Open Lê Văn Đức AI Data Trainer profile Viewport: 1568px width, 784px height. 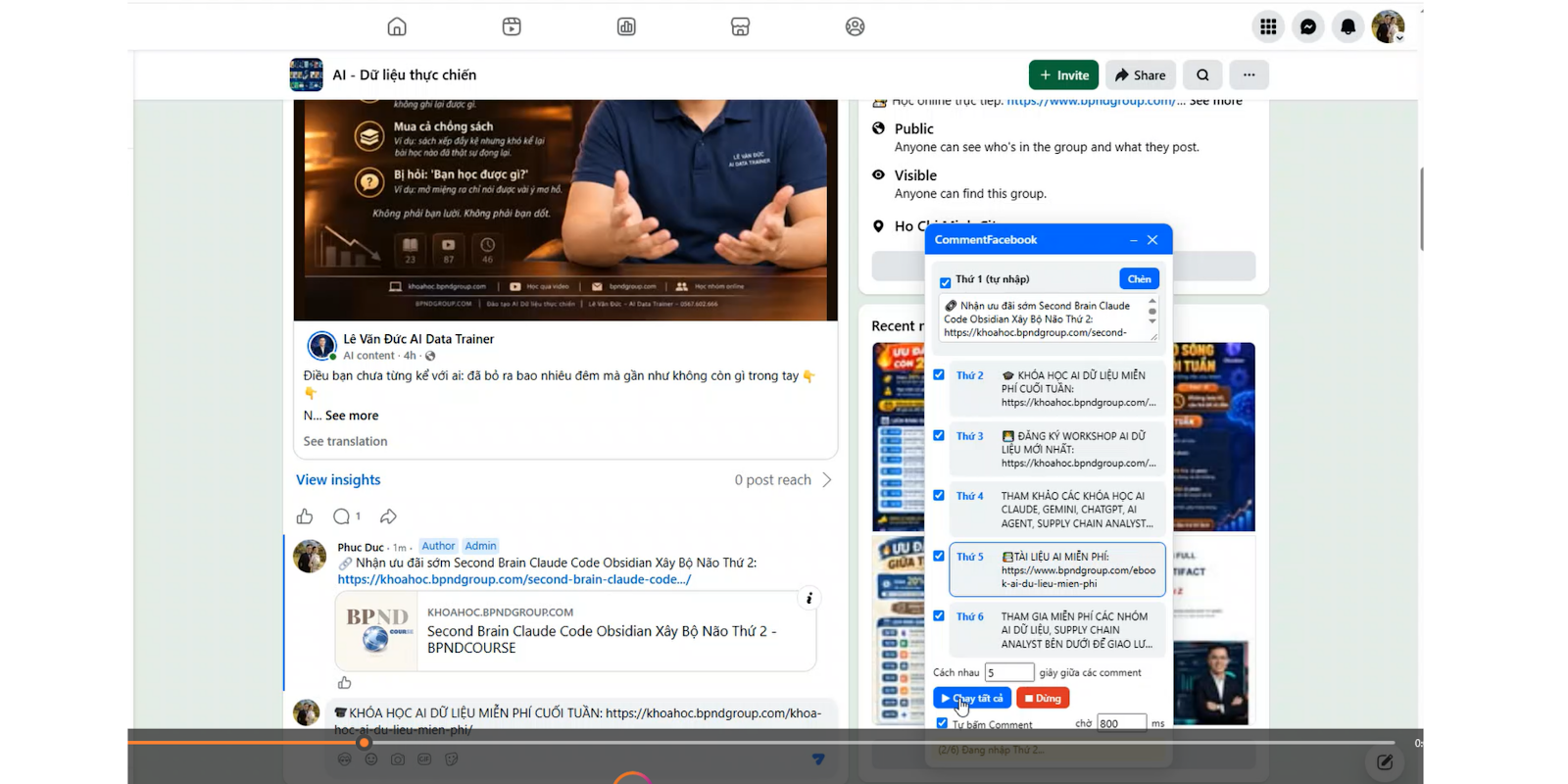[418, 339]
